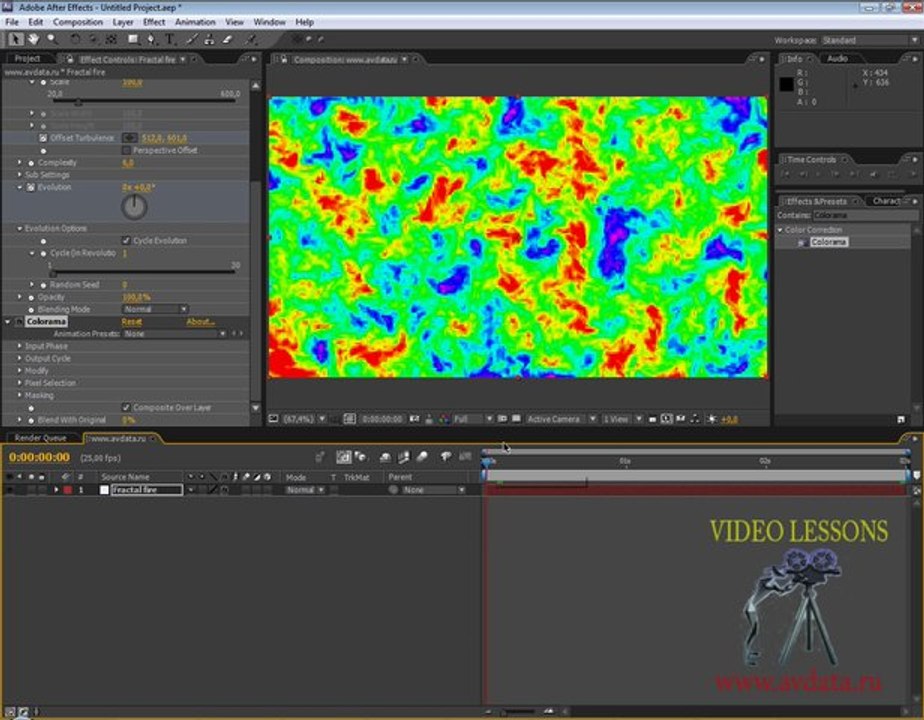Screen dimensions: 924x720
Task: Expand the Output Cycle group
Action: click(19, 358)
